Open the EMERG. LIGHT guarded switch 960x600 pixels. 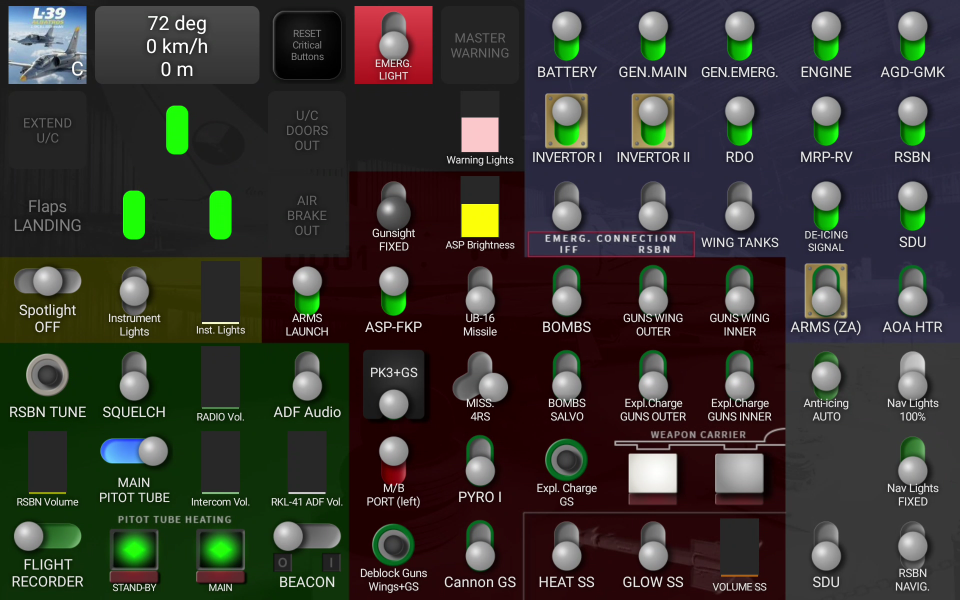tap(393, 40)
